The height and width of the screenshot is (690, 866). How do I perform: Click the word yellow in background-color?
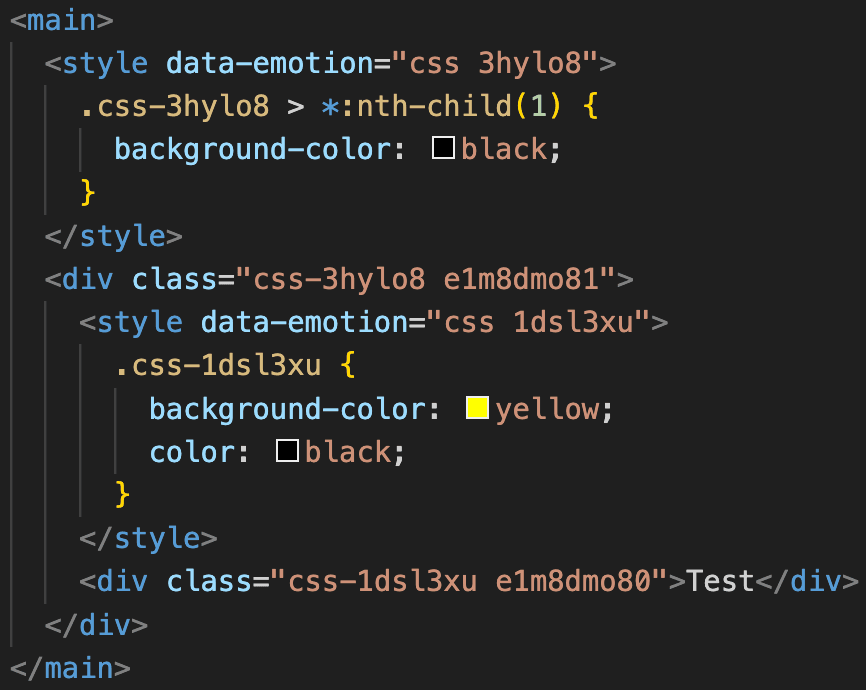547,409
